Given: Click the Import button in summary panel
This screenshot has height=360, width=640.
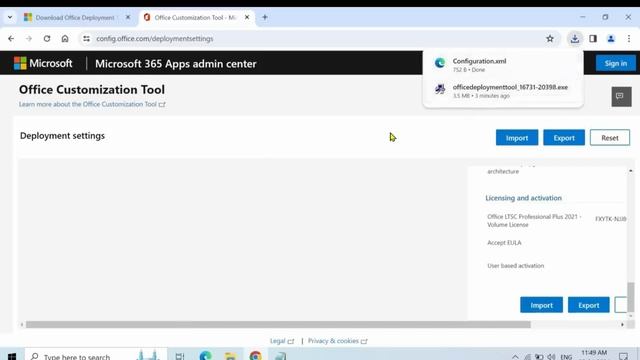Looking at the screenshot, I should (541, 305).
